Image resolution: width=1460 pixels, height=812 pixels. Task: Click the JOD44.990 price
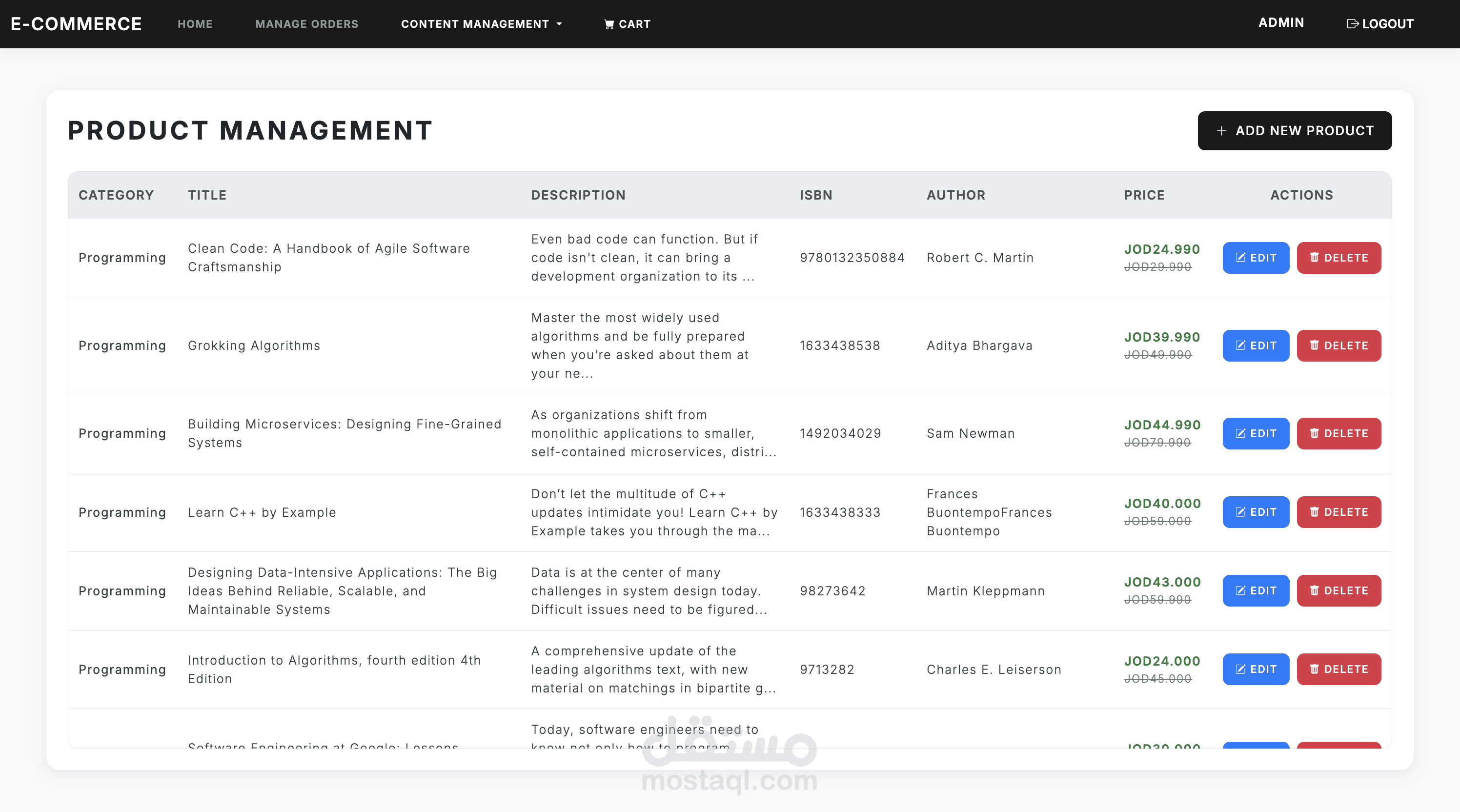coord(1162,425)
